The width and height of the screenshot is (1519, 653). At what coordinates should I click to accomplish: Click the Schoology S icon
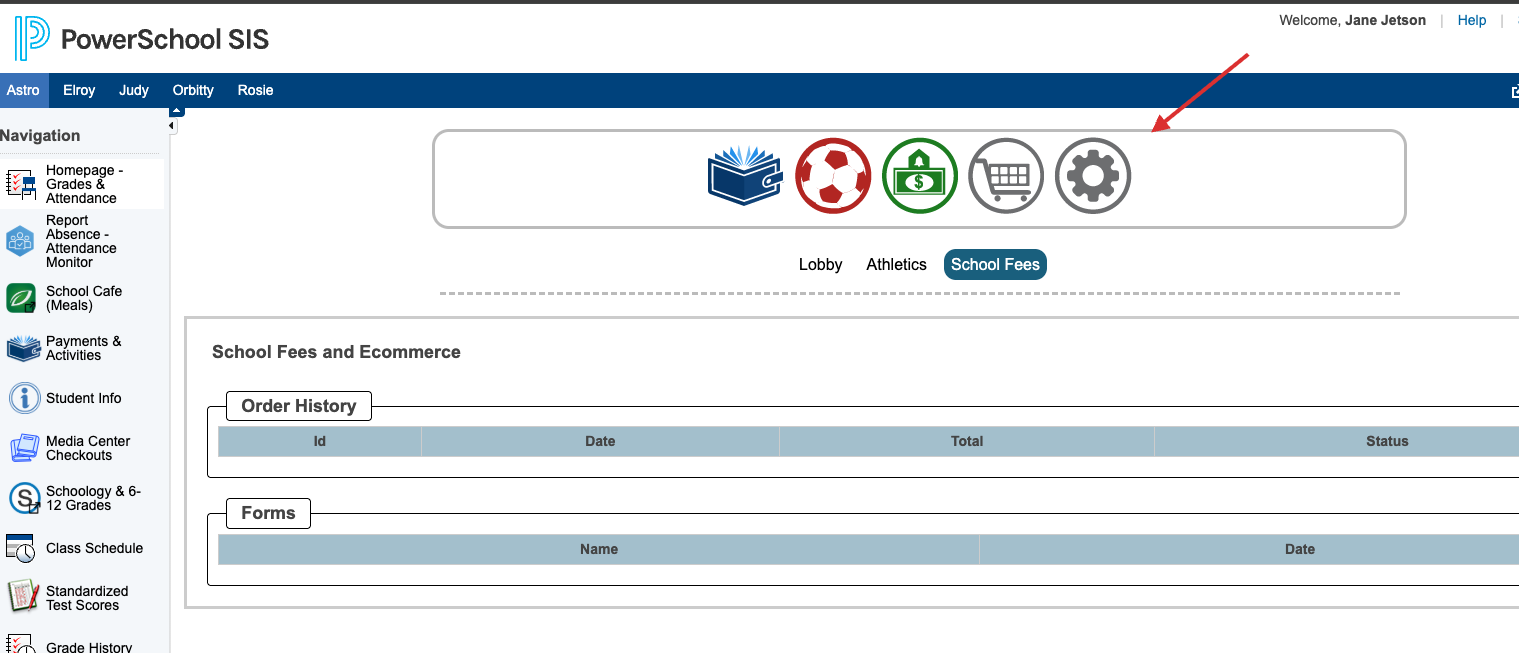(x=24, y=498)
